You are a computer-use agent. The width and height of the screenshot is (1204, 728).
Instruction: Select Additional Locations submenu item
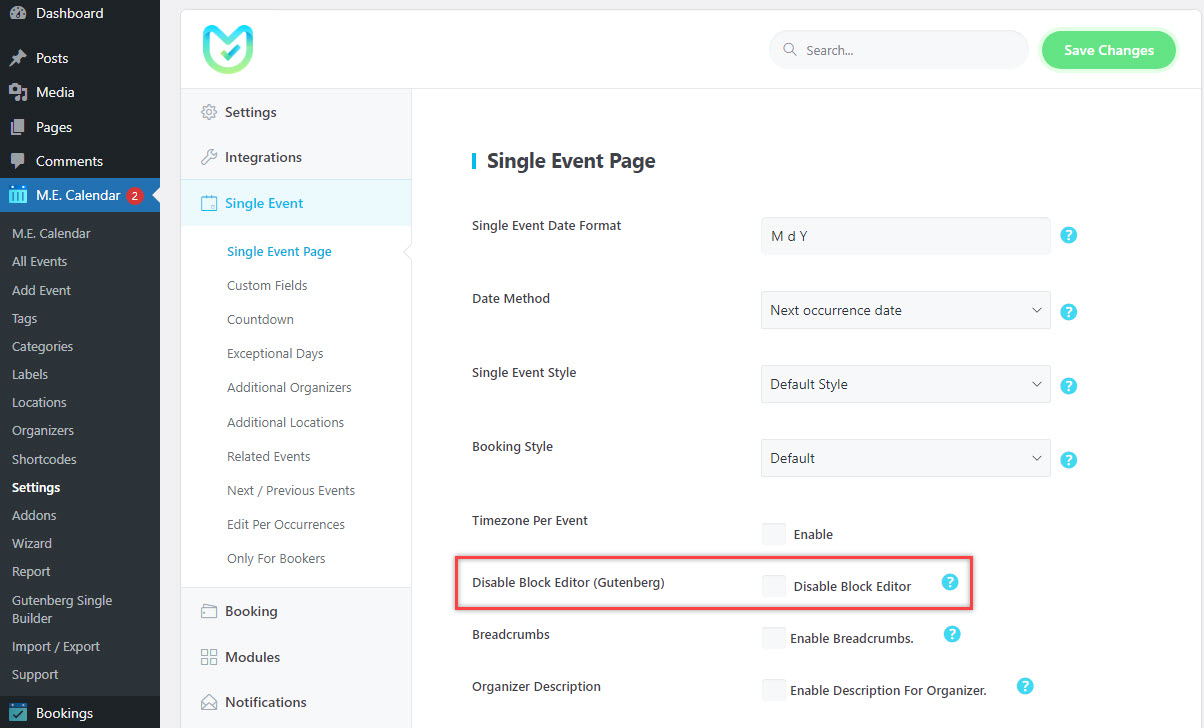tap(285, 423)
